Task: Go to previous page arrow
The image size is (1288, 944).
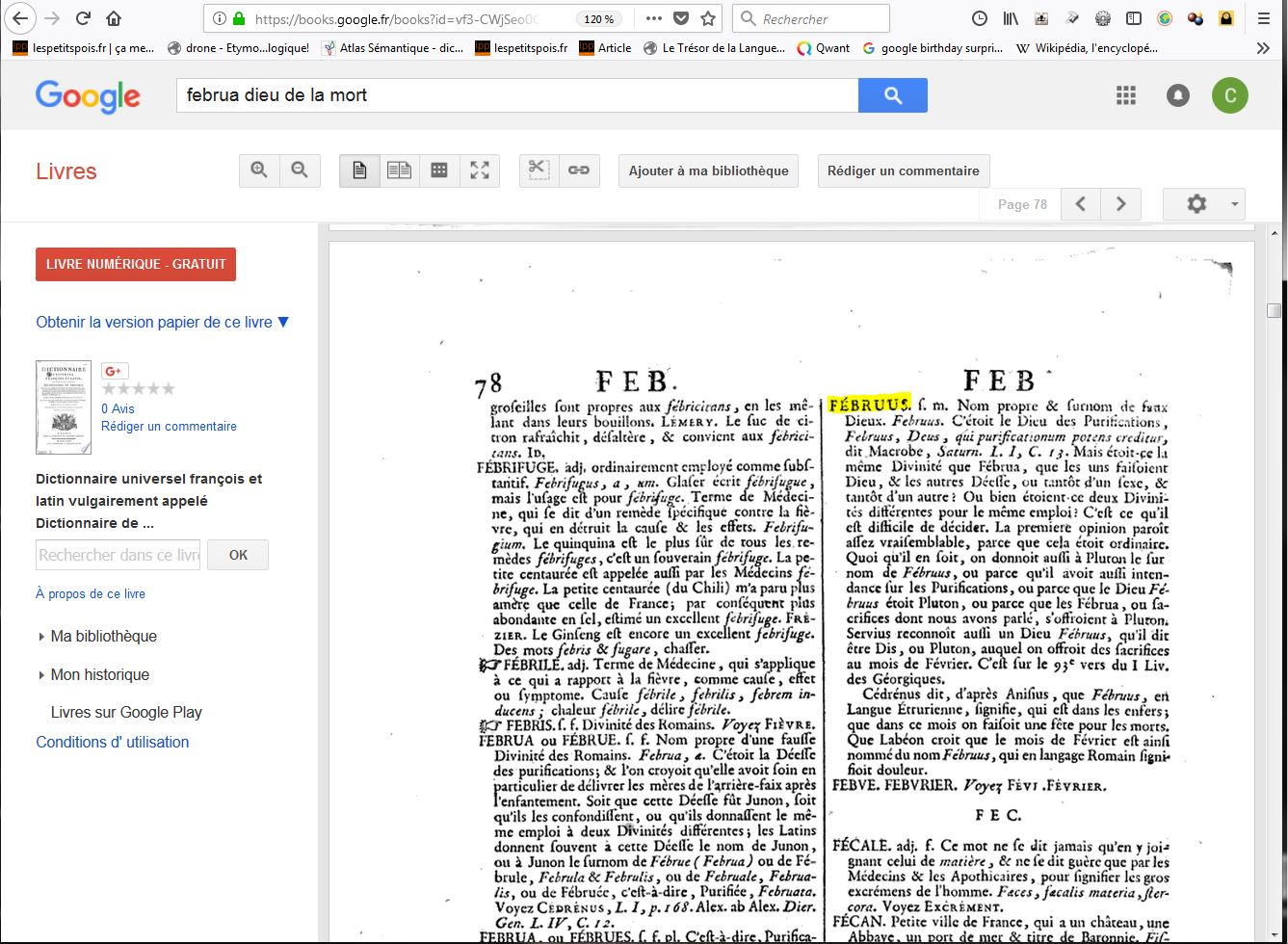Action: click(1081, 204)
